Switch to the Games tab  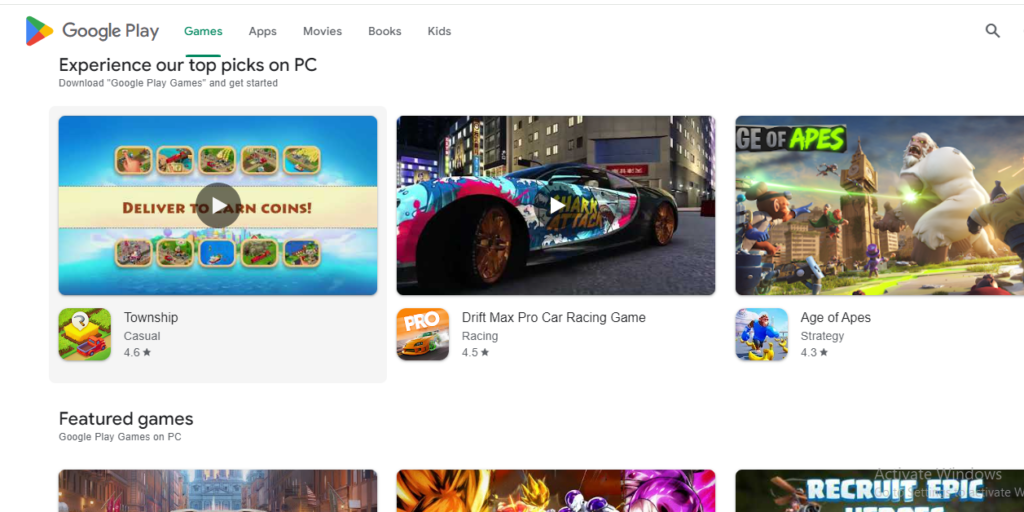(x=203, y=31)
